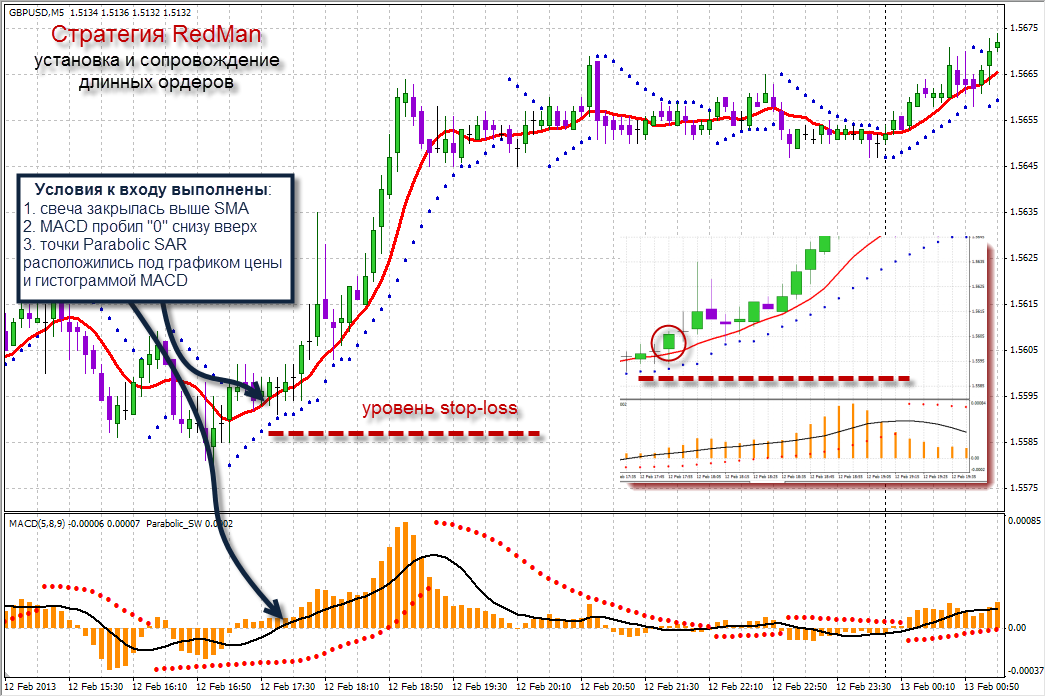Select the 1.5605 price axis label
The width and height of the screenshot is (1046, 697).
pos(1024,350)
